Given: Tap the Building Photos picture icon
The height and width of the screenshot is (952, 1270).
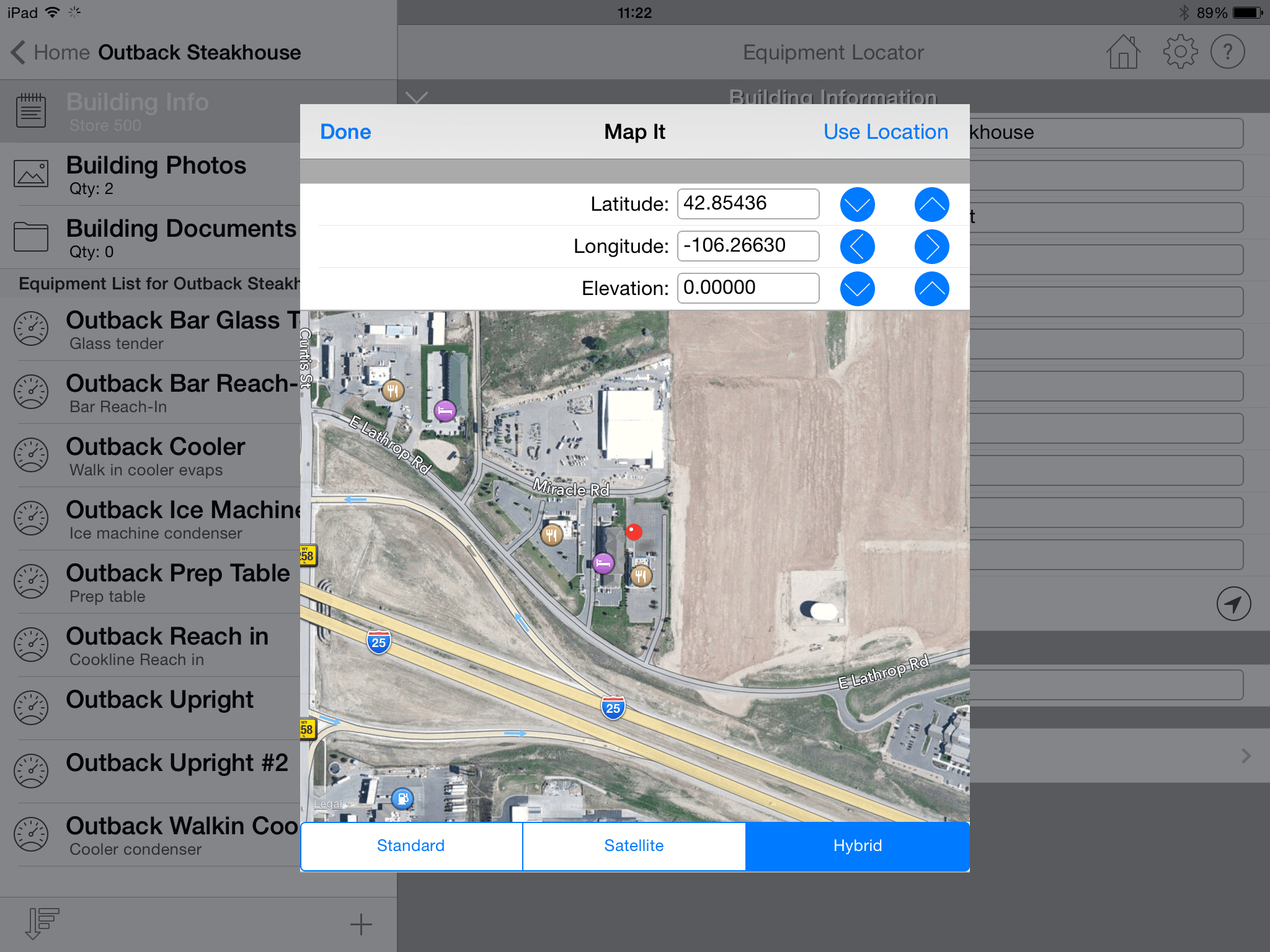Looking at the screenshot, I should [31, 174].
